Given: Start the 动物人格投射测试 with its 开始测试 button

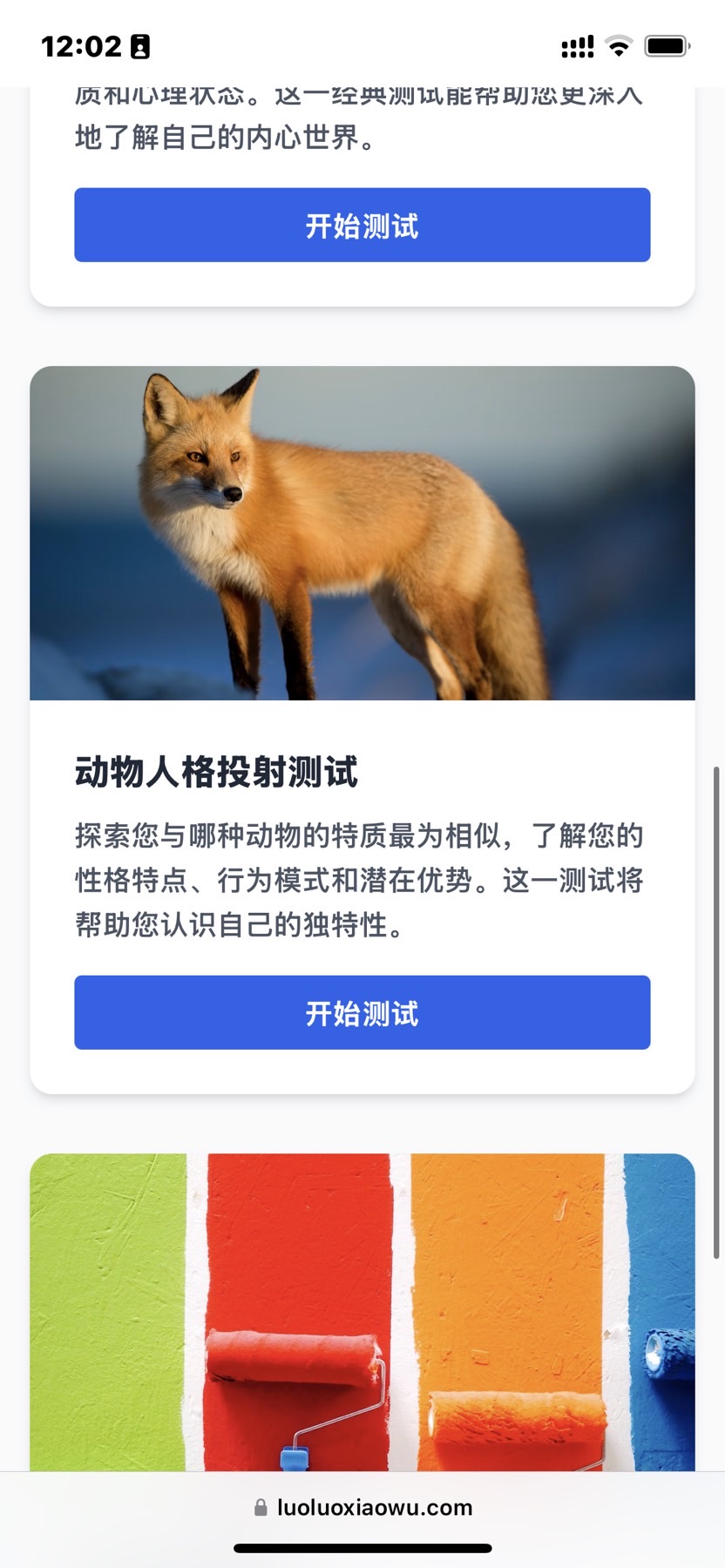Looking at the screenshot, I should [362, 1012].
